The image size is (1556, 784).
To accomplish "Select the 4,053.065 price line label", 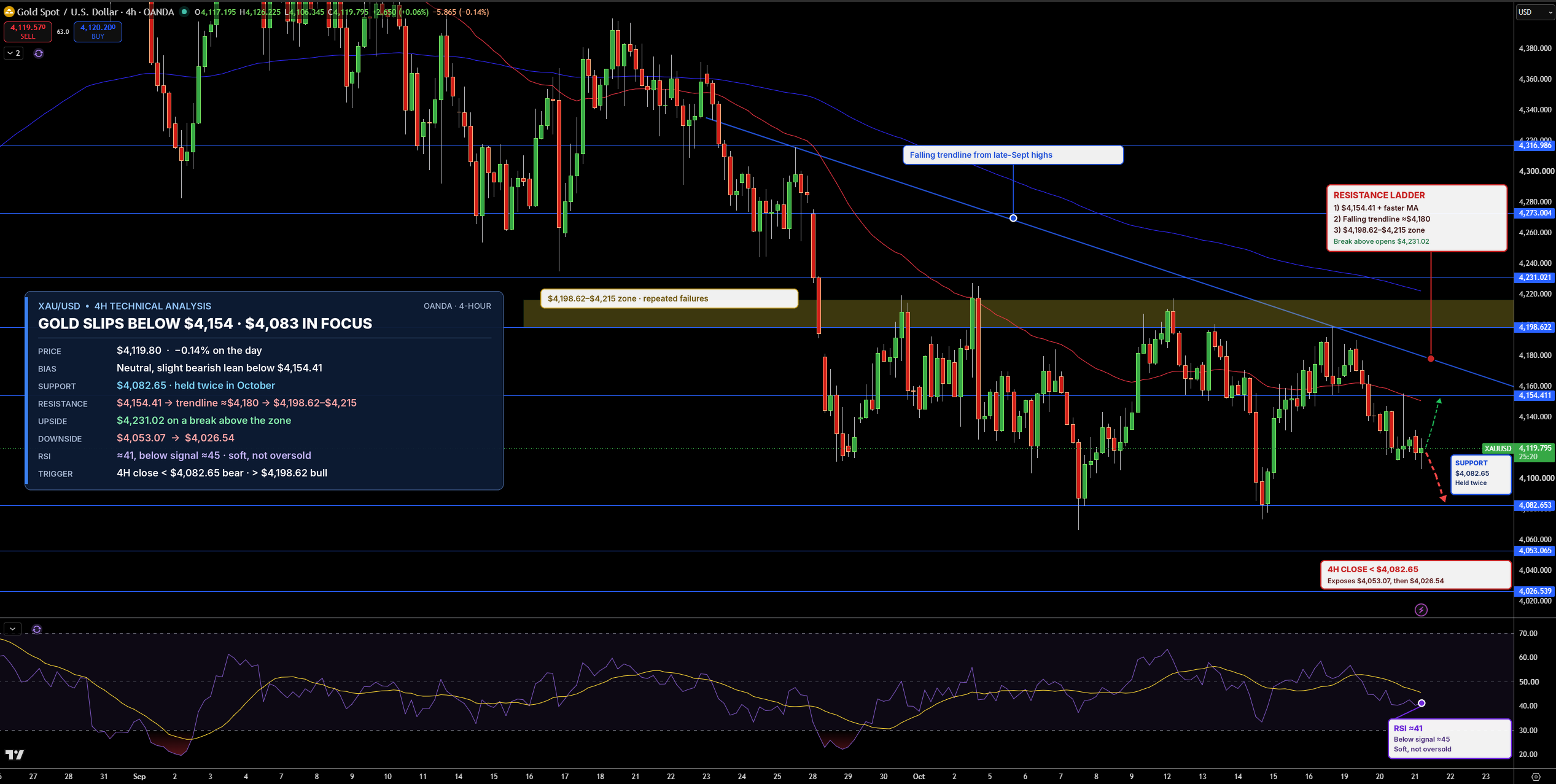I will tap(1535, 551).
